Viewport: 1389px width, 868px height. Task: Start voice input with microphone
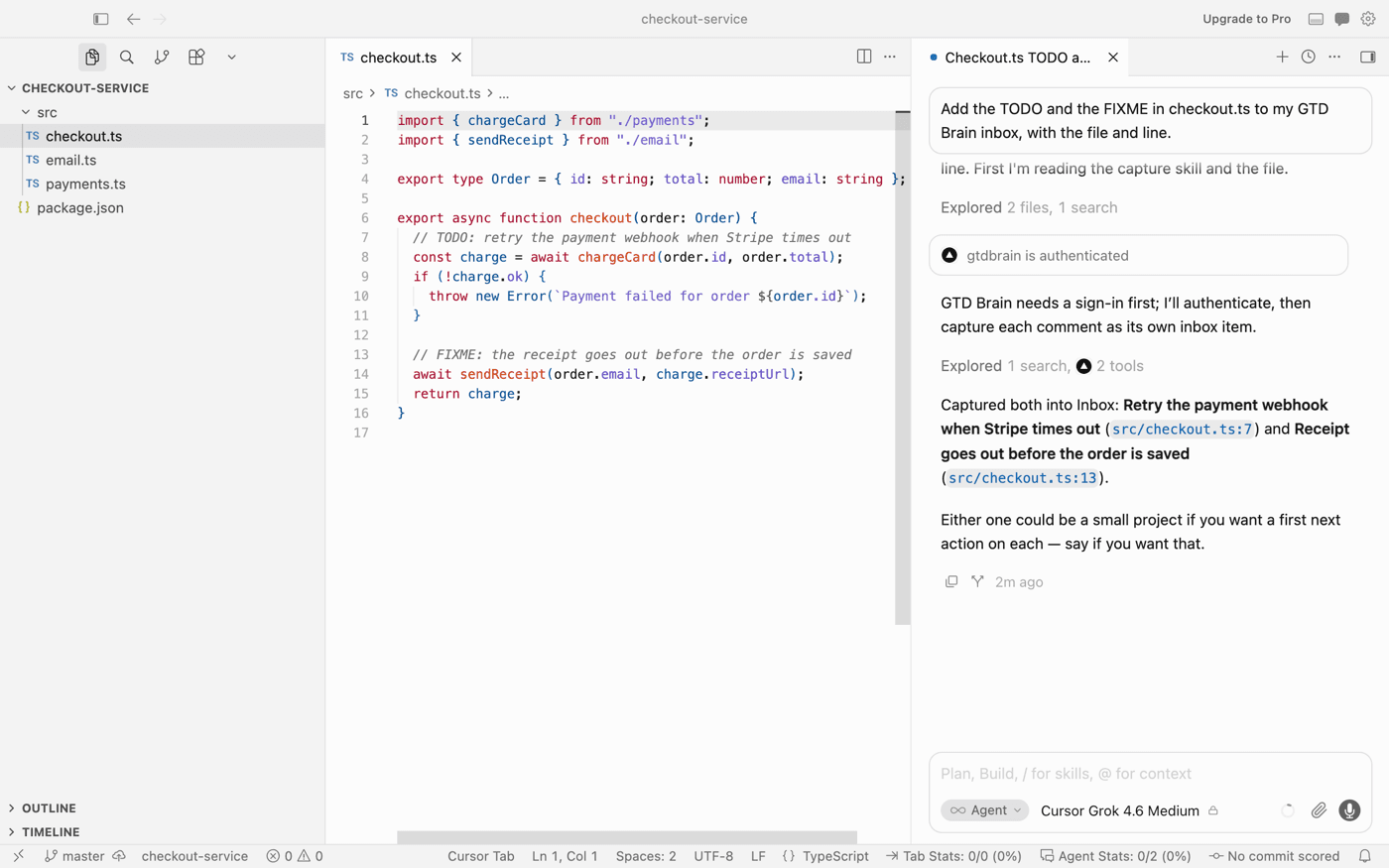[1349, 810]
